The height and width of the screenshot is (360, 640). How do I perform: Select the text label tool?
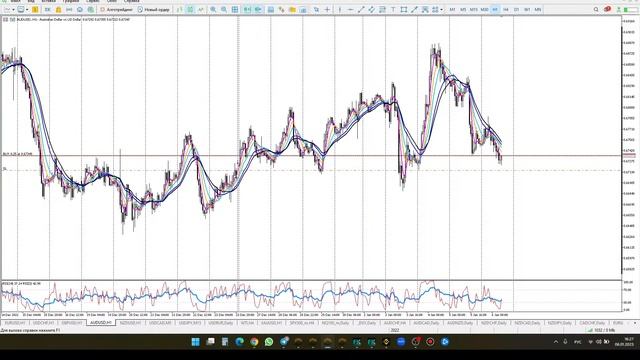pyautogui.click(x=393, y=9)
